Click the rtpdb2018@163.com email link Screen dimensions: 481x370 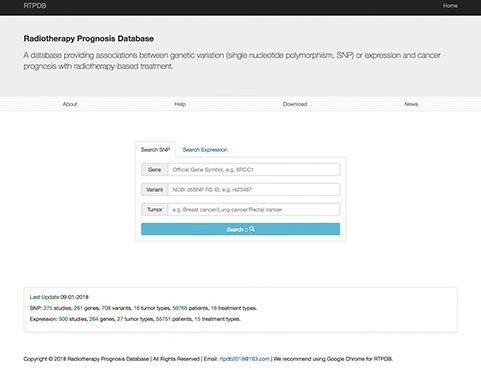click(x=244, y=359)
